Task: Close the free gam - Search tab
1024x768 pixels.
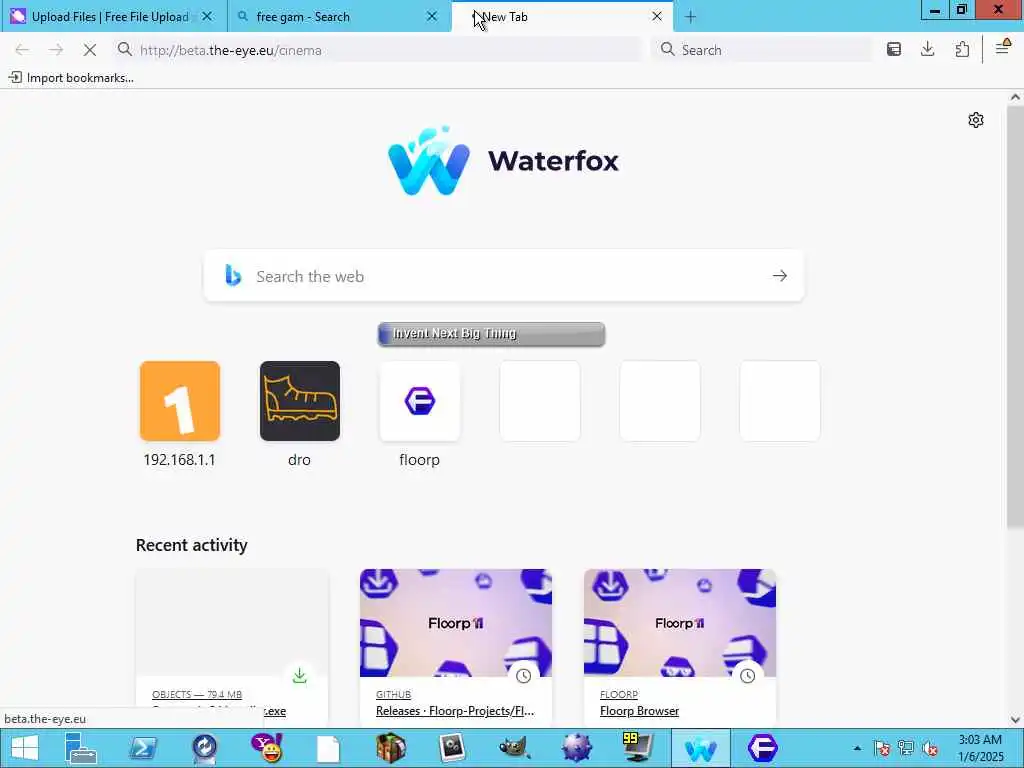Action: [x=432, y=17]
